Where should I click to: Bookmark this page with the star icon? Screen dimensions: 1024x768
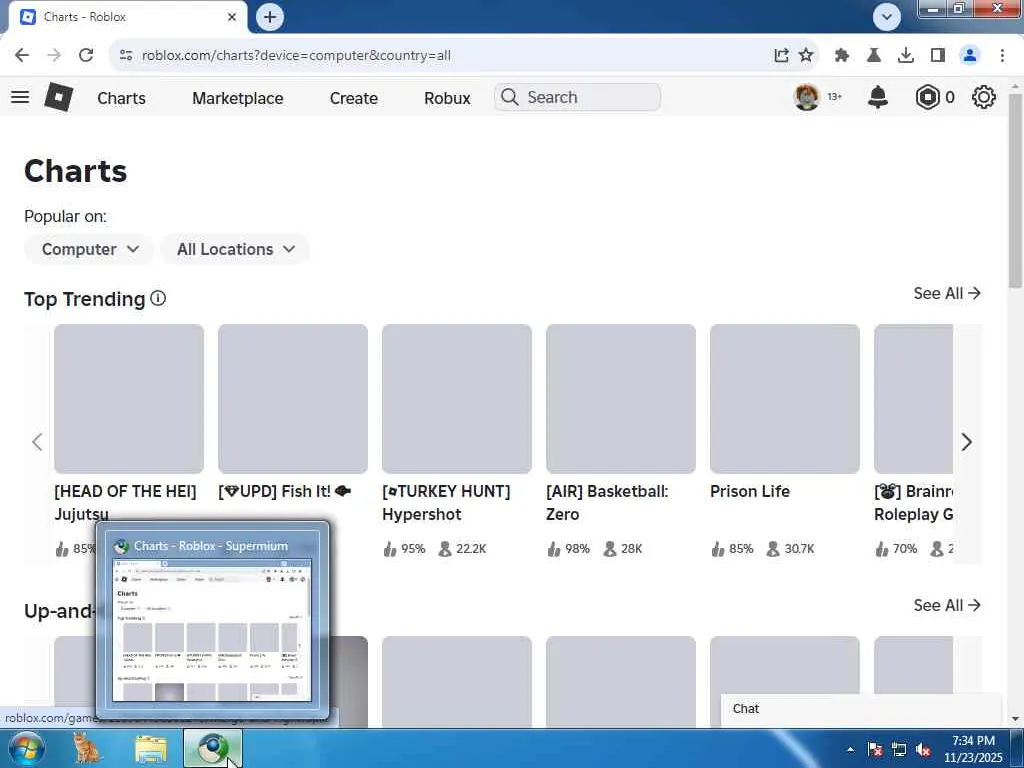(x=806, y=55)
